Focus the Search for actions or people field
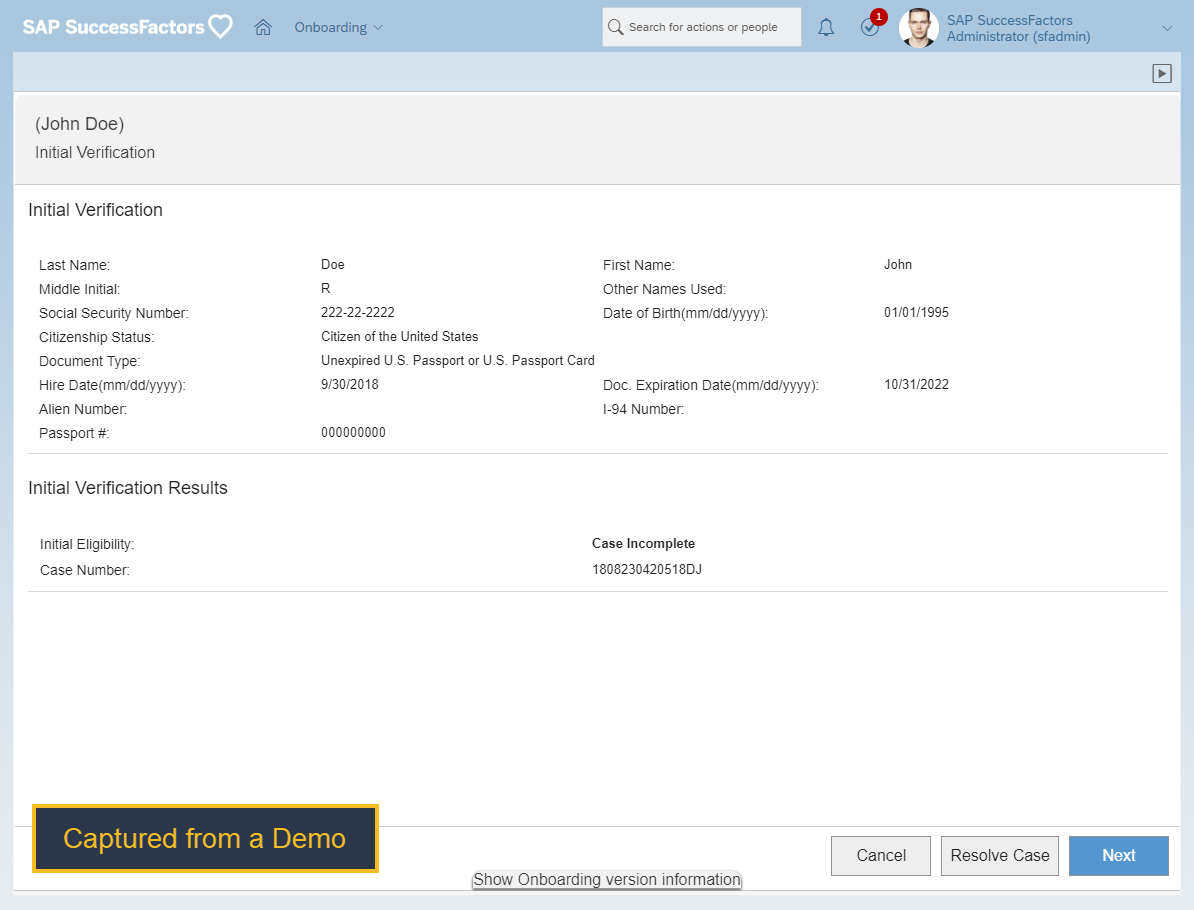This screenshot has height=910, width=1194. point(701,27)
